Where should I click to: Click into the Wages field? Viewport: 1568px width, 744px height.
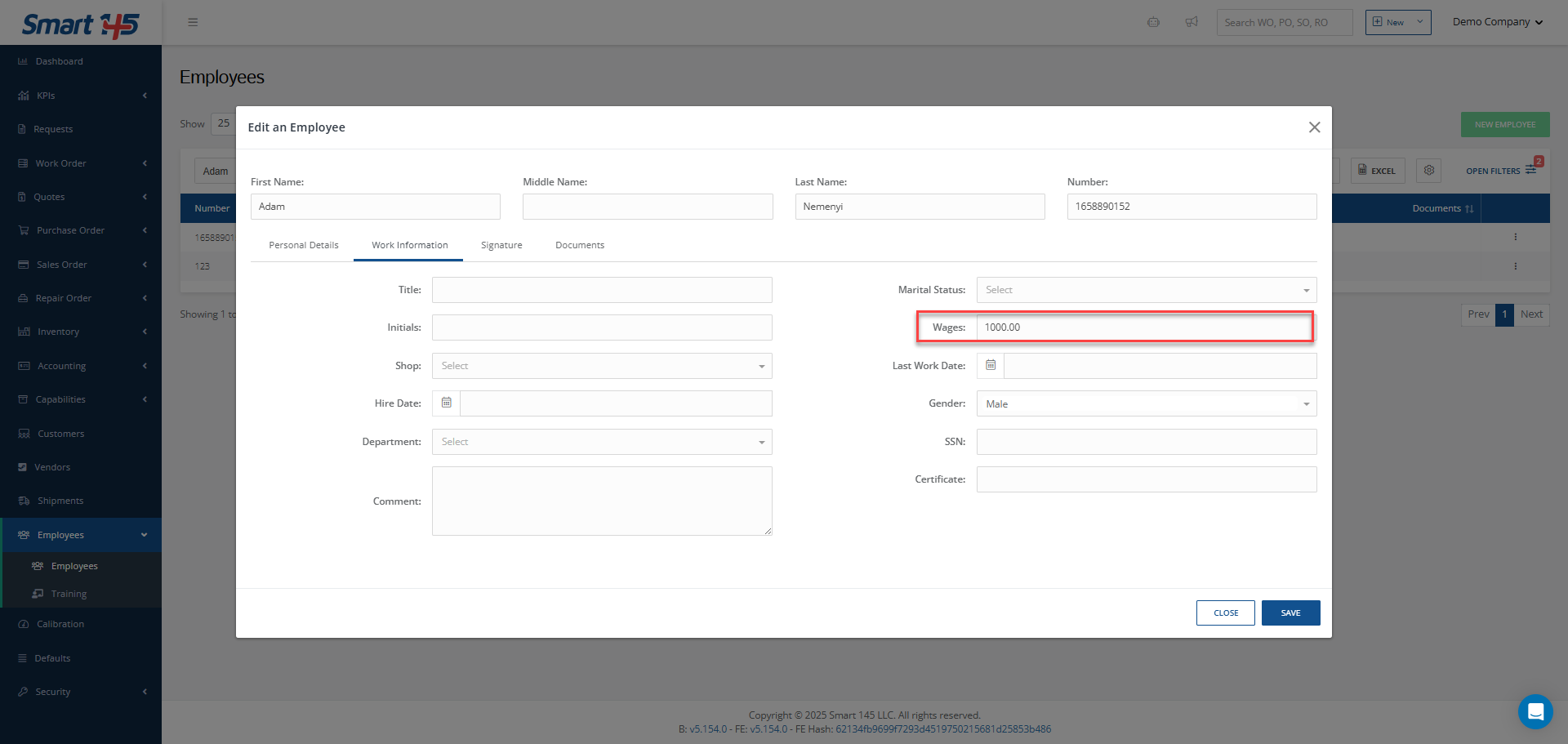(1143, 327)
